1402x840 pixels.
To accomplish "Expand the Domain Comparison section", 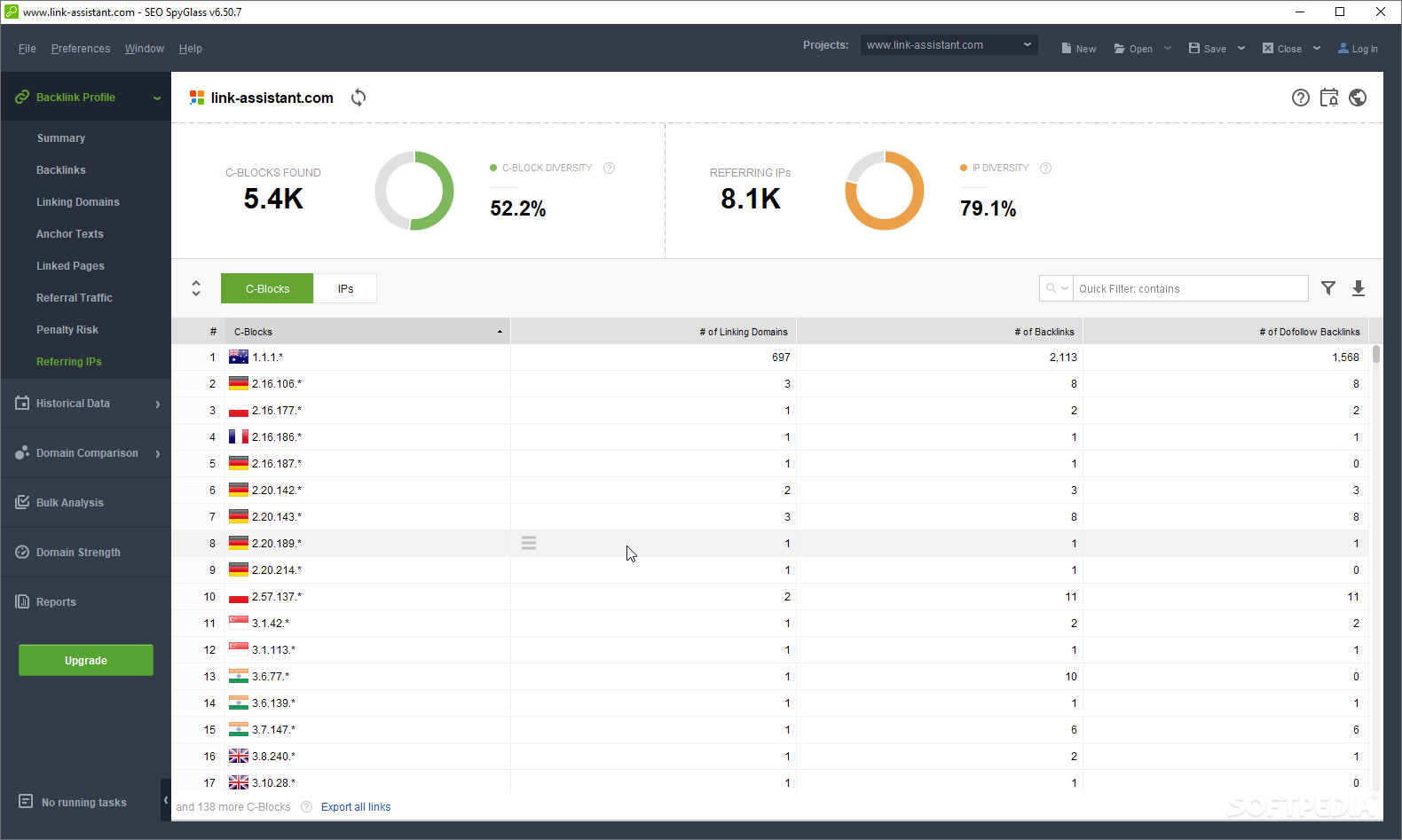I will (x=158, y=453).
